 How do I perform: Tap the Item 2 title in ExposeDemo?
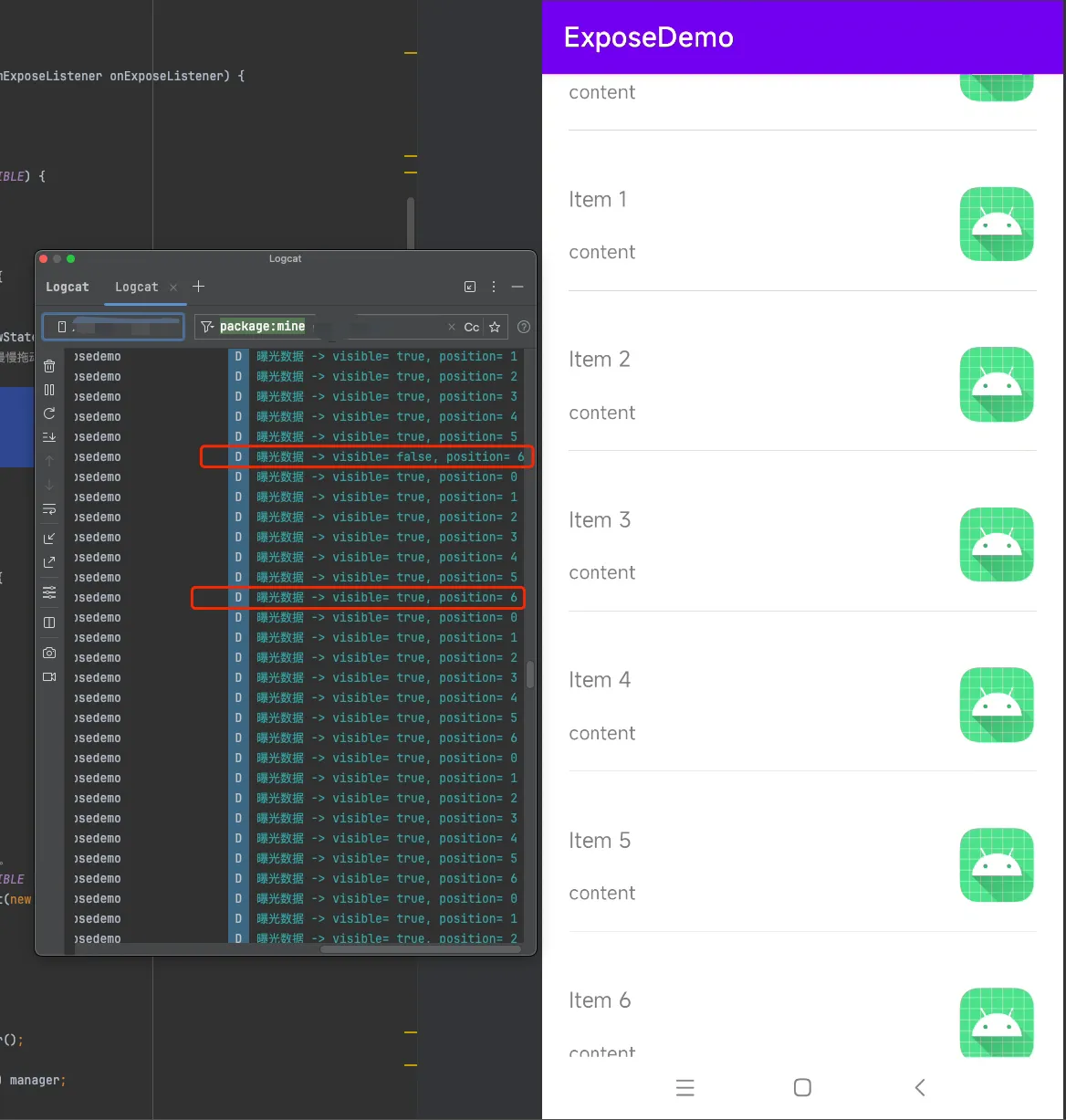click(600, 360)
